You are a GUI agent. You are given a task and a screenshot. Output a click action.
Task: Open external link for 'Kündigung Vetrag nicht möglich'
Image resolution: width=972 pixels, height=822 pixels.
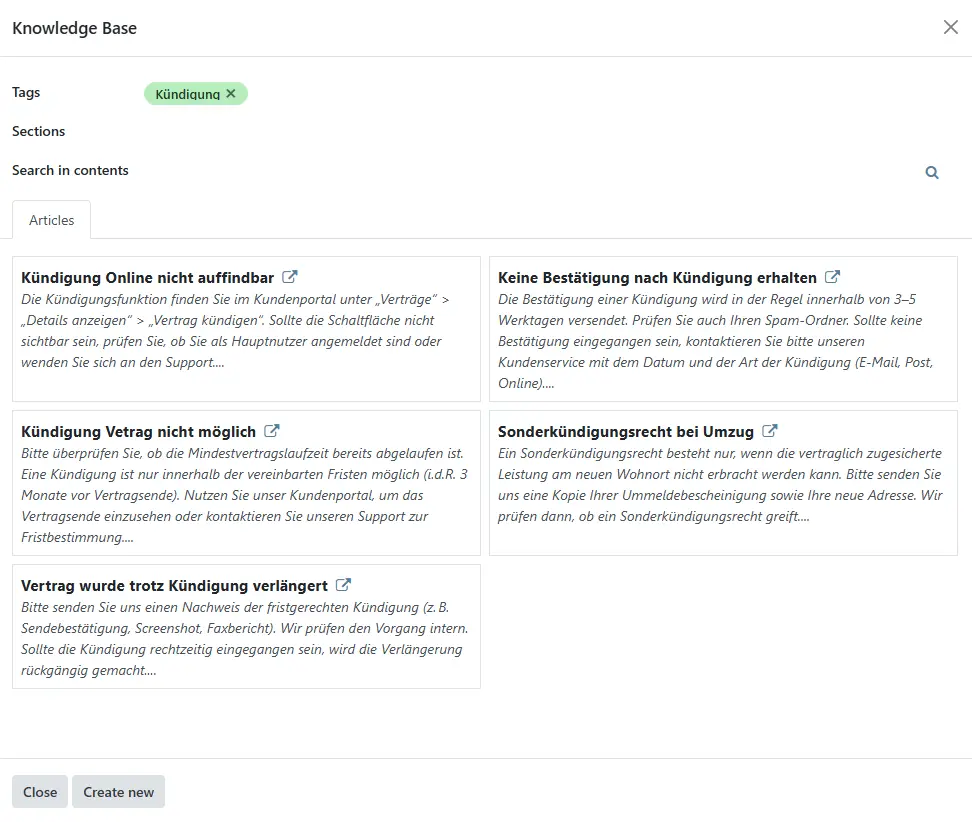[272, 430]
